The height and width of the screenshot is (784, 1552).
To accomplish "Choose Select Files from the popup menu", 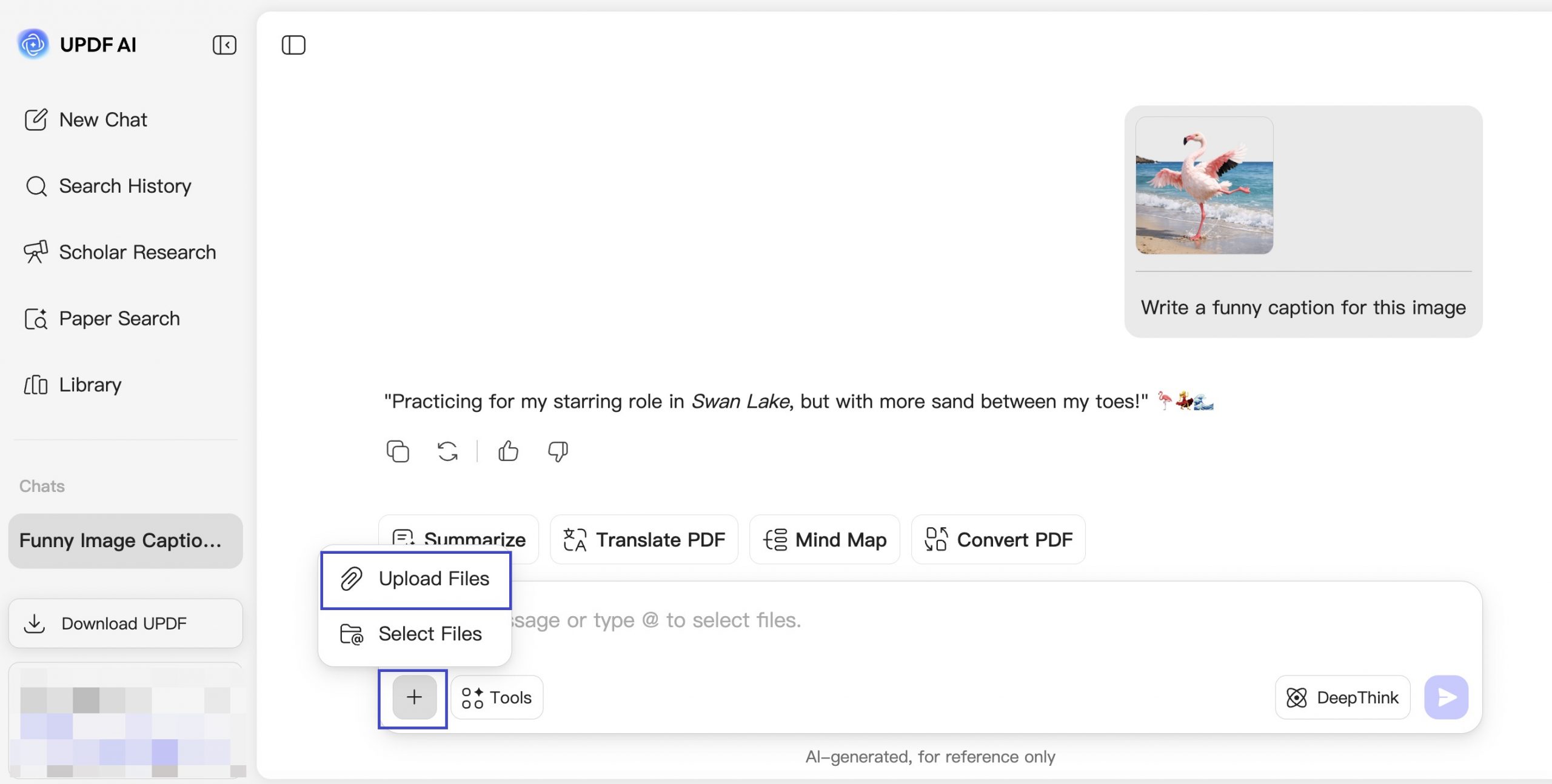I will point(416,634).
